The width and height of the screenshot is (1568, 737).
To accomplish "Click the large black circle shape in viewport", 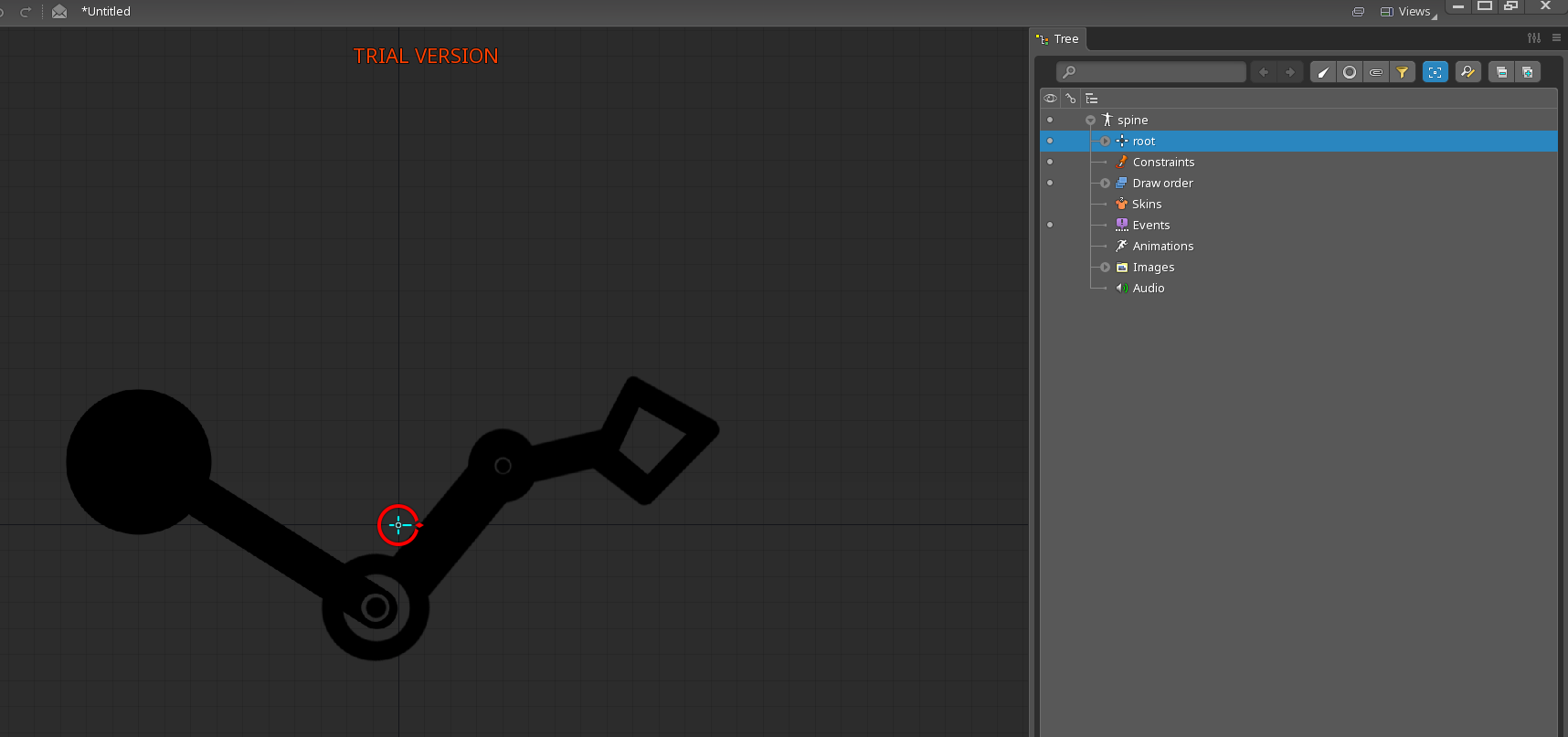I will (139, 462).
